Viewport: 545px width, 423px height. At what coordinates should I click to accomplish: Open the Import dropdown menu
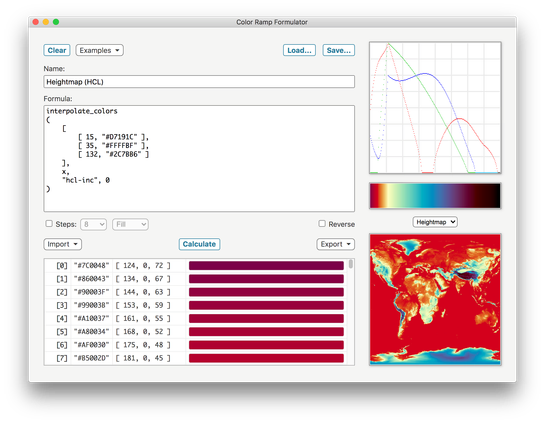pyautogui.click(x=63, y=244)
